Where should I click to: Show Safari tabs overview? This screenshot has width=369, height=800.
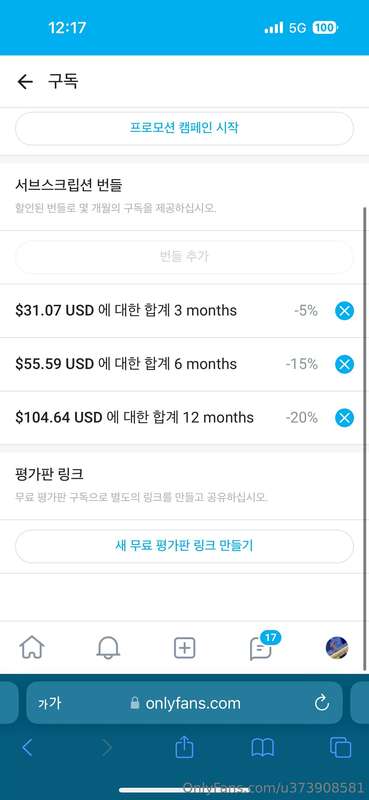[x=340, y=748]
